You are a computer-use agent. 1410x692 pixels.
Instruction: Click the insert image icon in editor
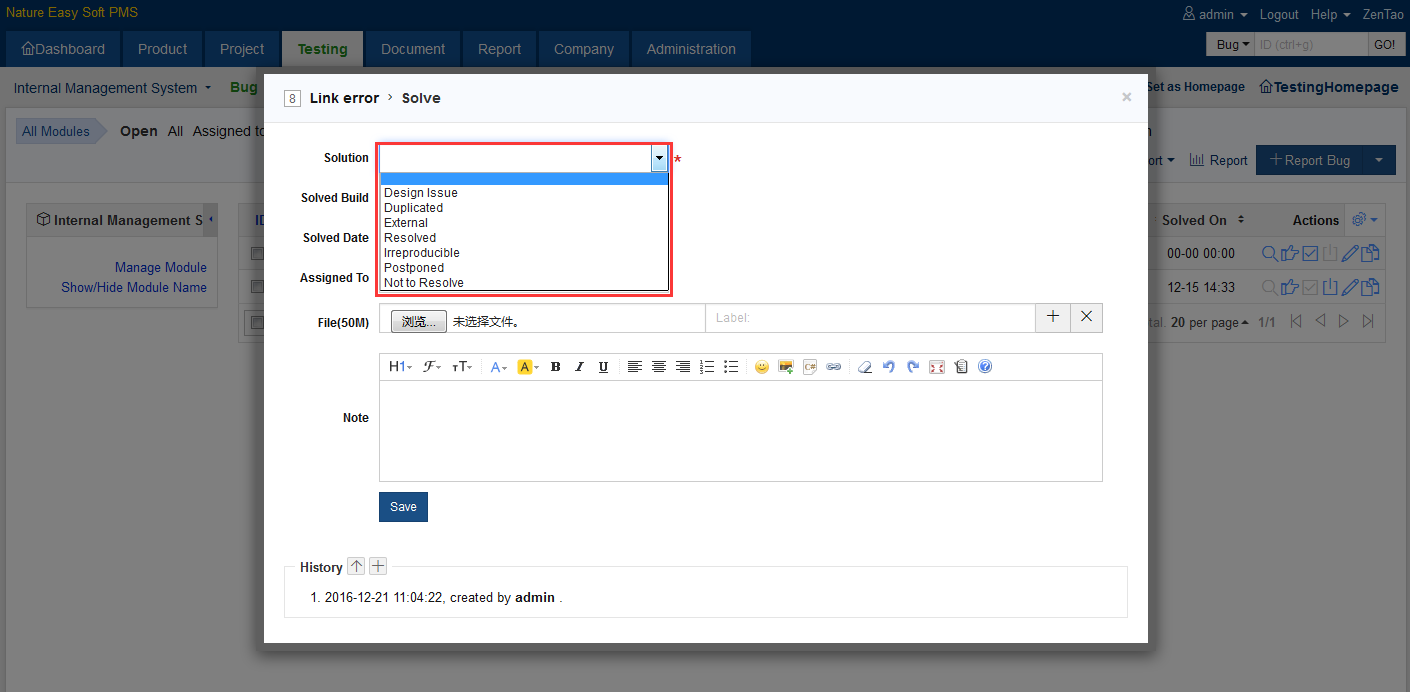(x=786, y=367)
